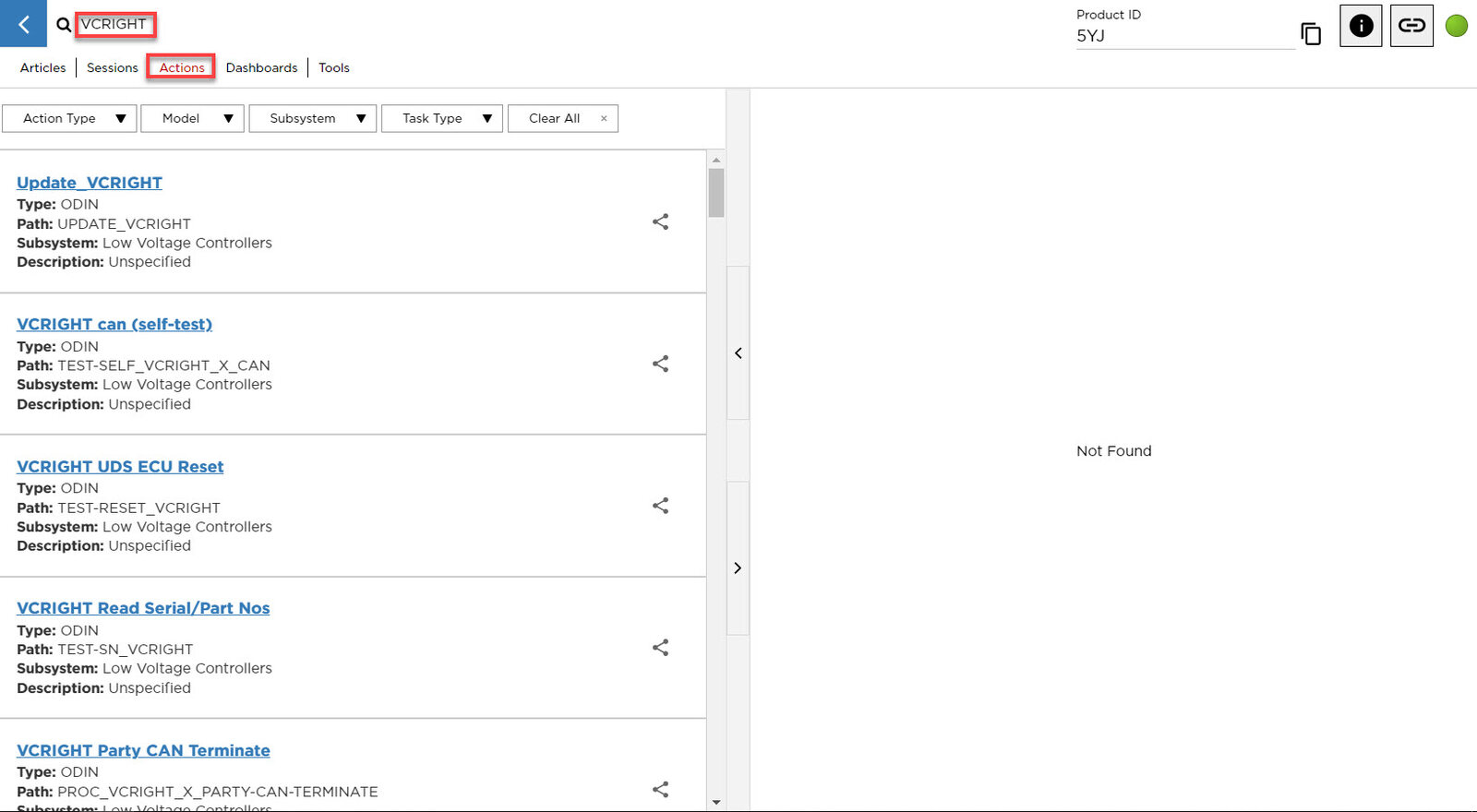This screenshot has width=1477, height=812.
Task: Click the chain link icon button
Action: point(1411,26)
